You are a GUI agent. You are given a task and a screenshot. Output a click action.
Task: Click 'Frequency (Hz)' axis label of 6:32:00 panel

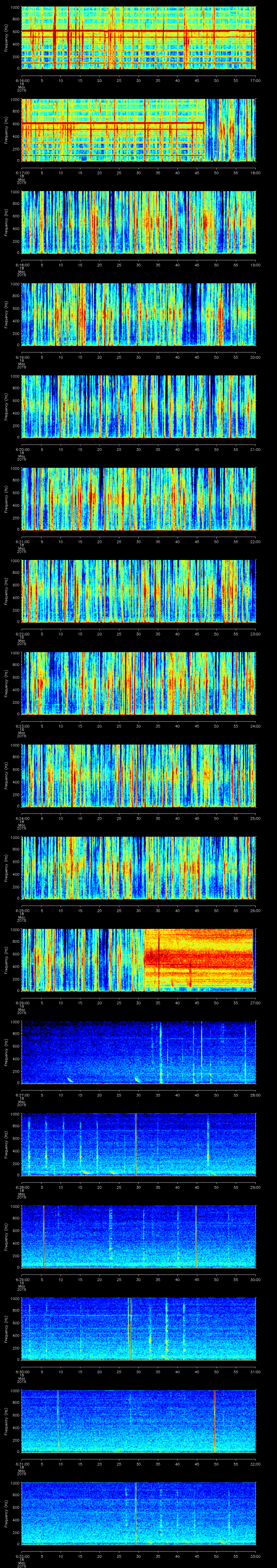(x=6, y=1513)
